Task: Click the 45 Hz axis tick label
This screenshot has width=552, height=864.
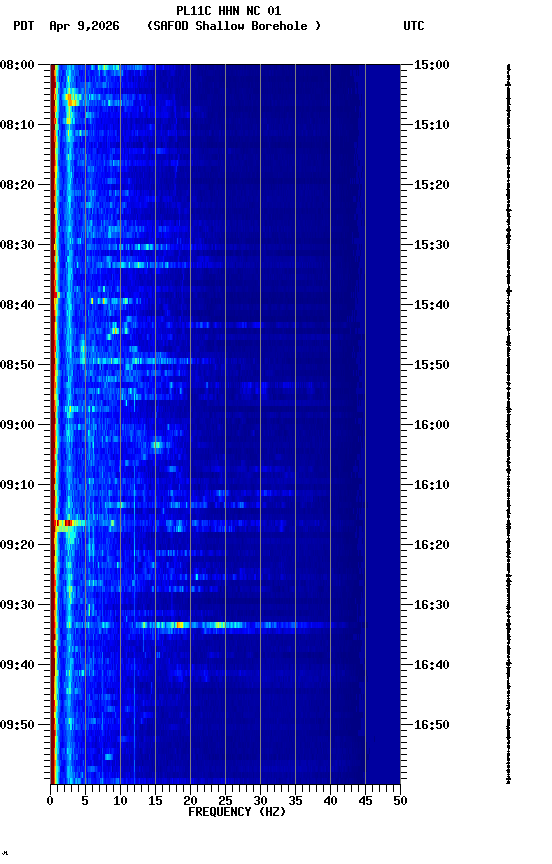Action: click(x=365, y=801)
